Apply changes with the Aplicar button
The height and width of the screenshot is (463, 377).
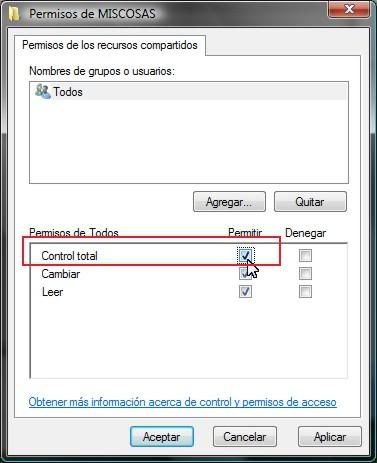pyautogui.click(x=330, y=437)
